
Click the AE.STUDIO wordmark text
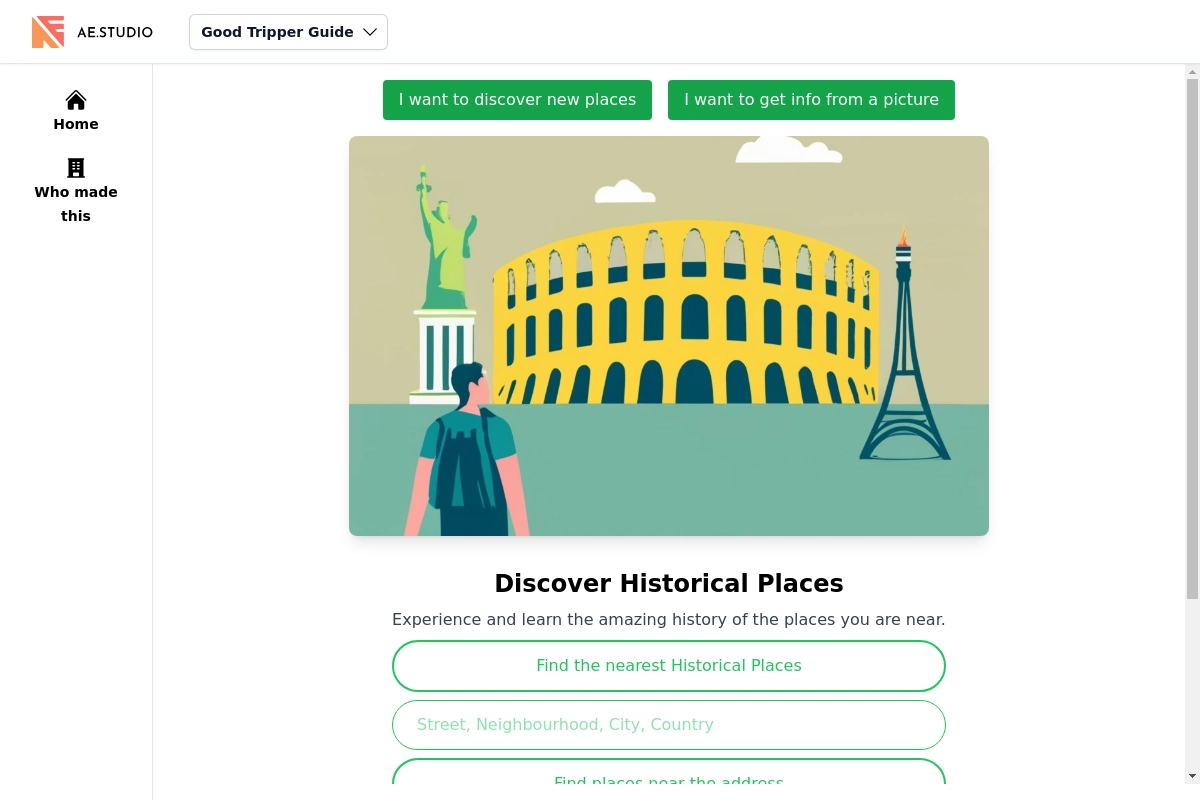[115, 32]
